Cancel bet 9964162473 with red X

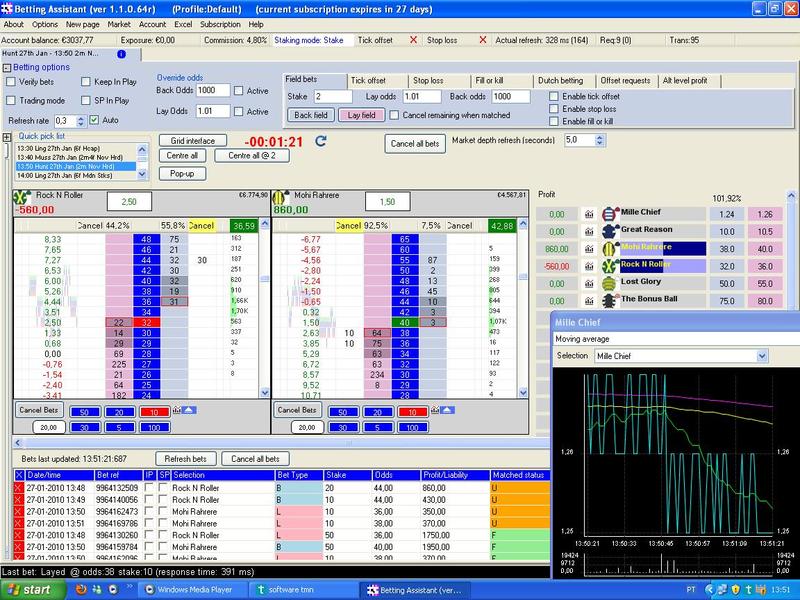point(19,511)
